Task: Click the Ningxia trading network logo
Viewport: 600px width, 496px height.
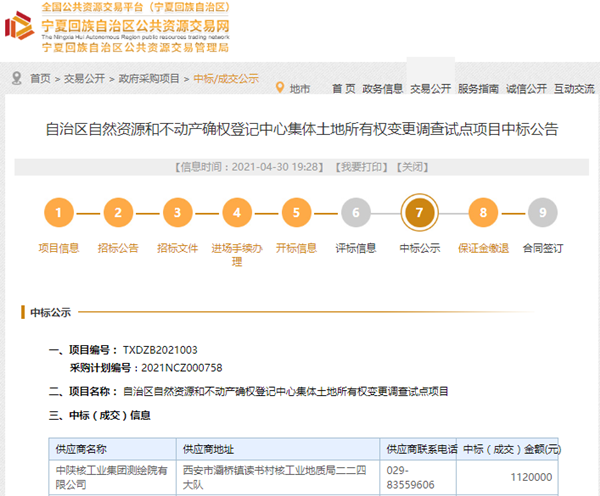Action: click(20, 28)
